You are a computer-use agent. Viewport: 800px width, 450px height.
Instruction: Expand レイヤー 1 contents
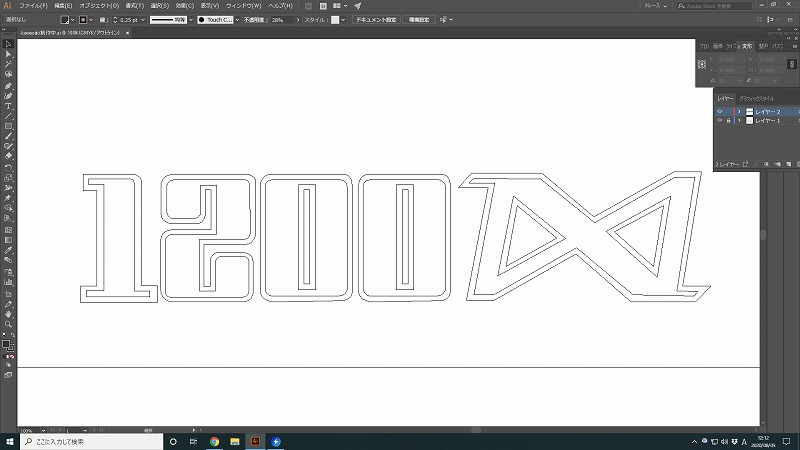click(739, 120)
